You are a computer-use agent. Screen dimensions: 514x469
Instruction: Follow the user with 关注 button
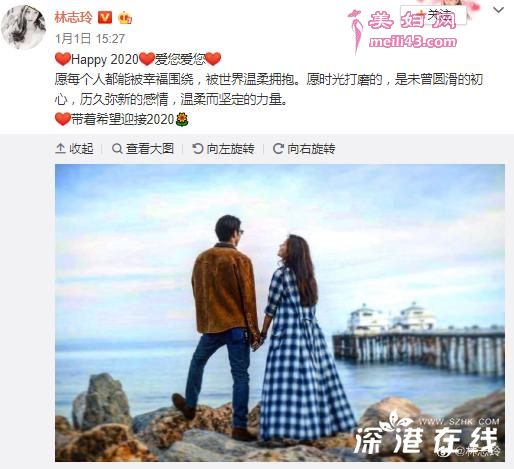433,15
